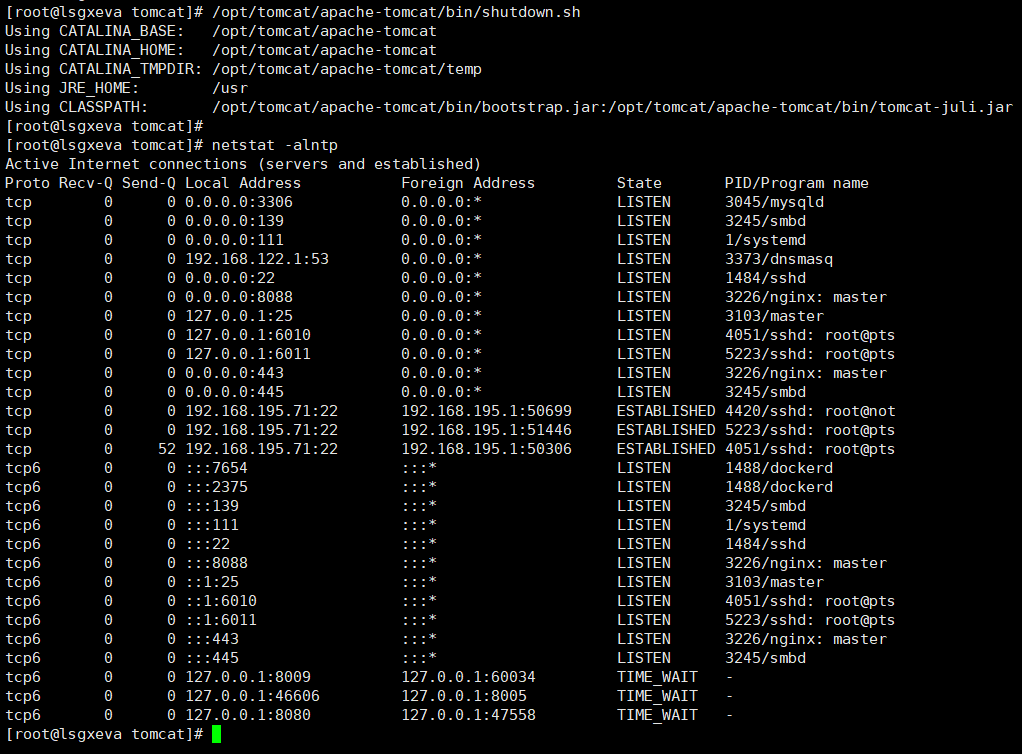Click local address 192.168.122.1:53
Screen dimensions: 1022x754
tap(257, 259)
